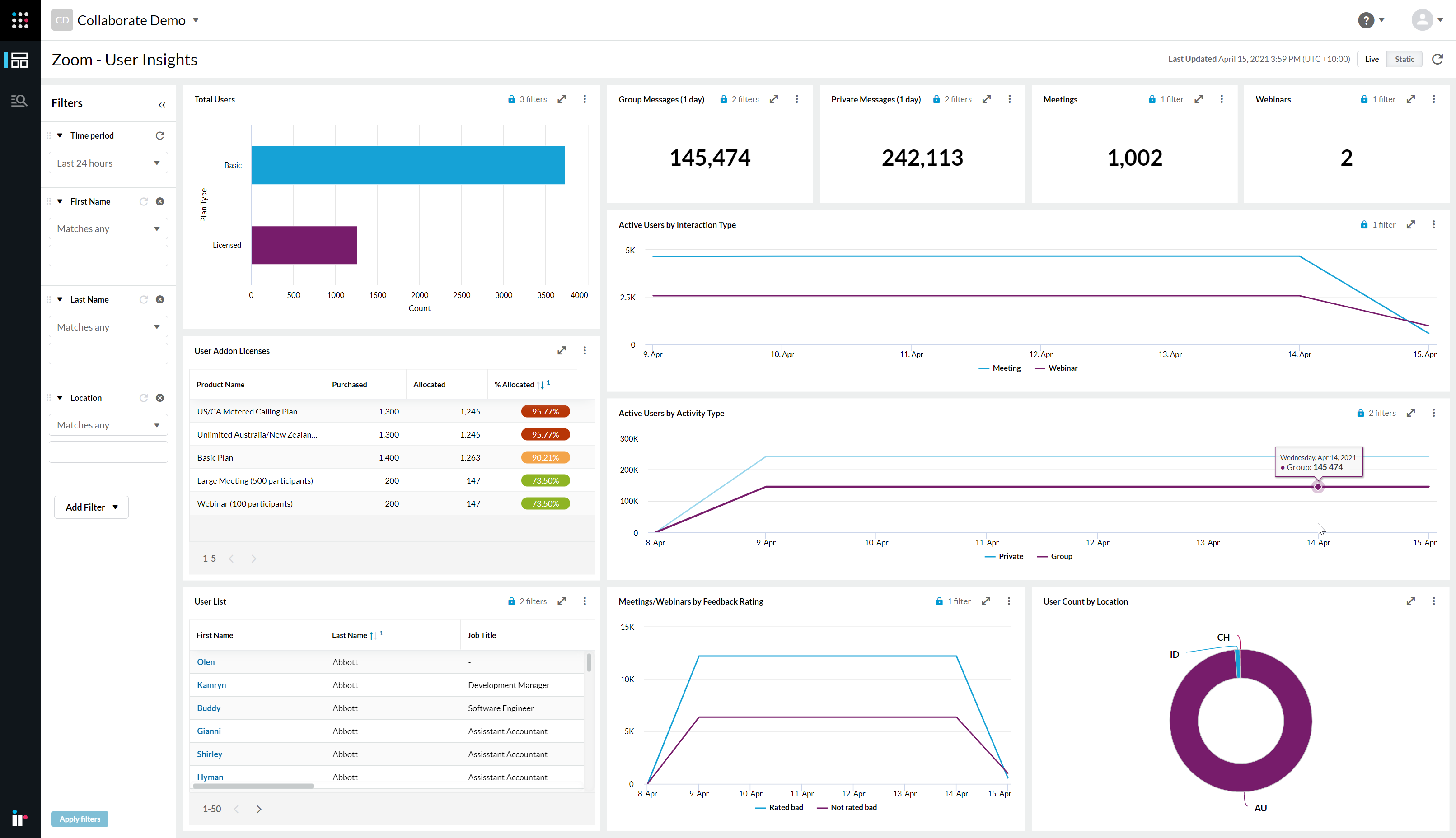
Task: Click the next page arrow in User List pagination
Action: coord(258,808)
